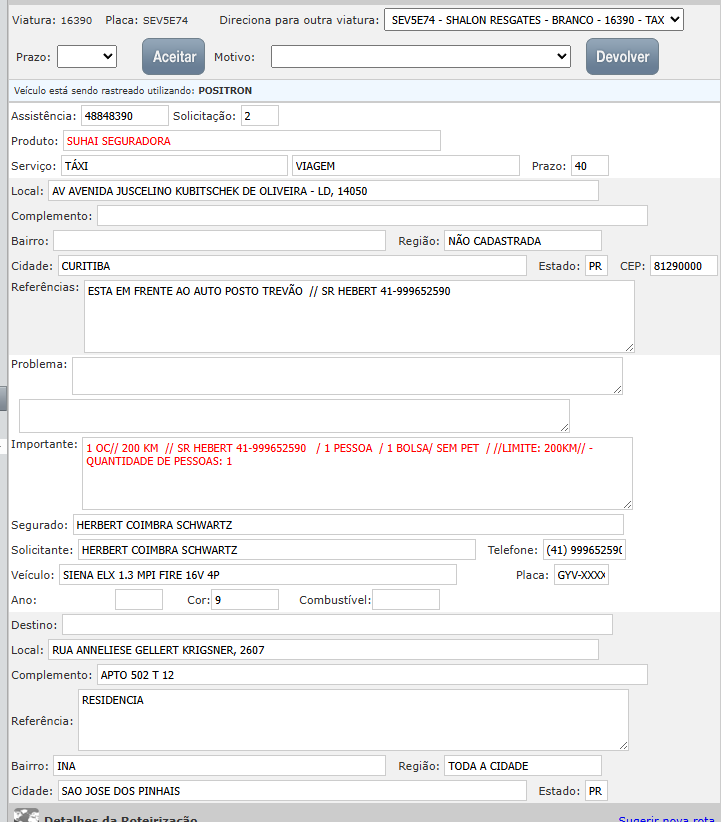Open the Motivo dropdown

tap(420, 57)
